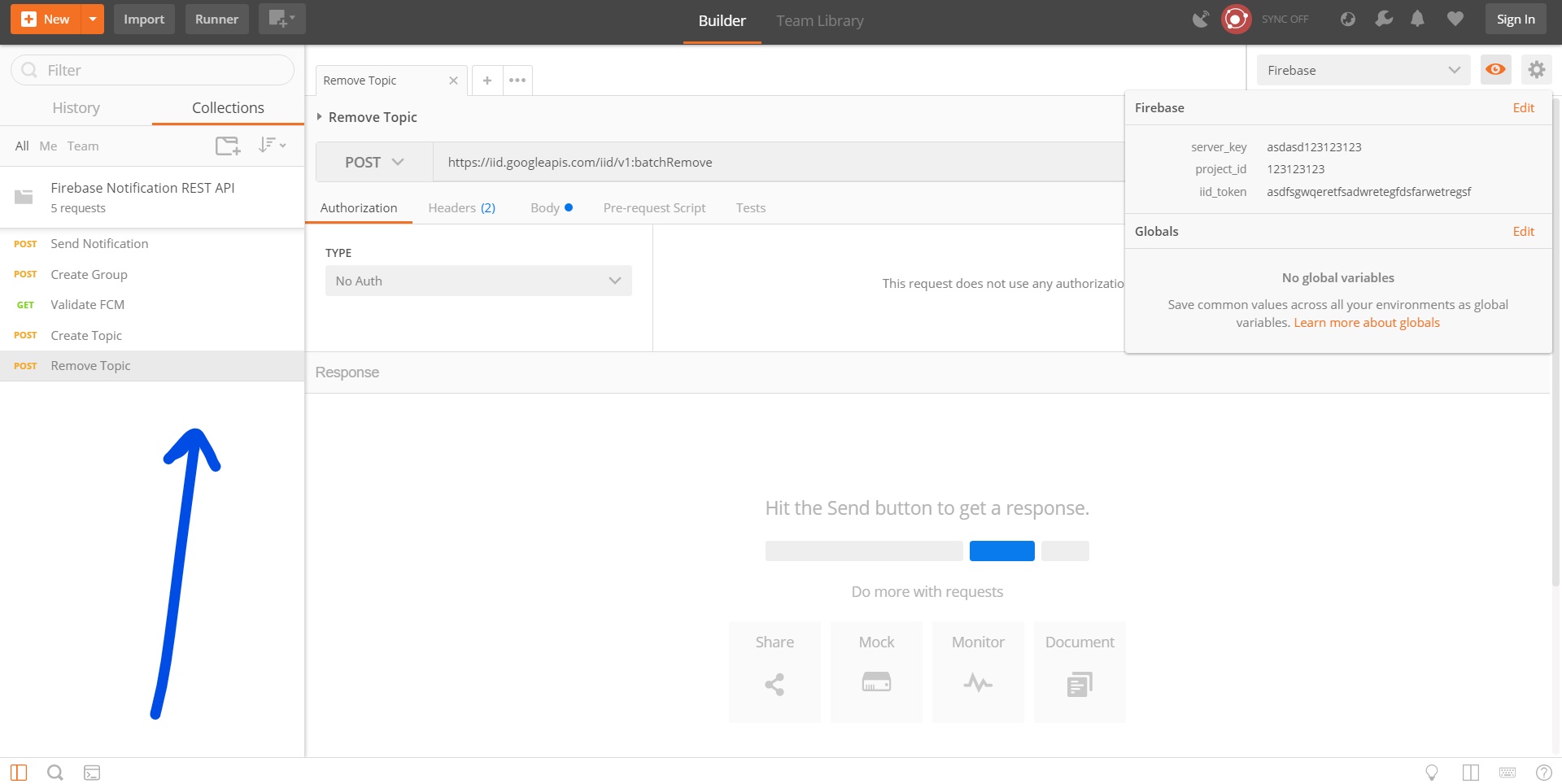Open the Create Topic request
This screenshot has height=784, width=1562.
tap(152, 335)
